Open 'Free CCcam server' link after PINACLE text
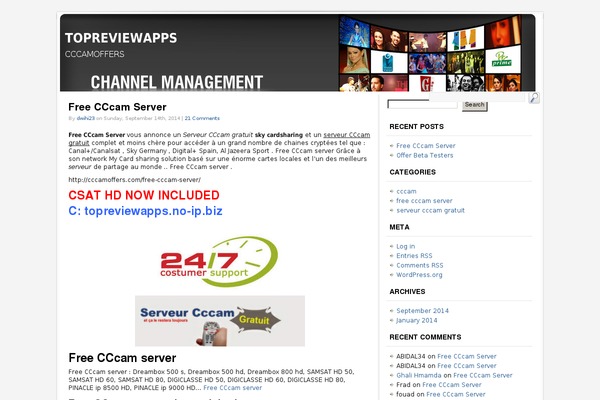This screenshot has height=400, width=600. point(233,388)
